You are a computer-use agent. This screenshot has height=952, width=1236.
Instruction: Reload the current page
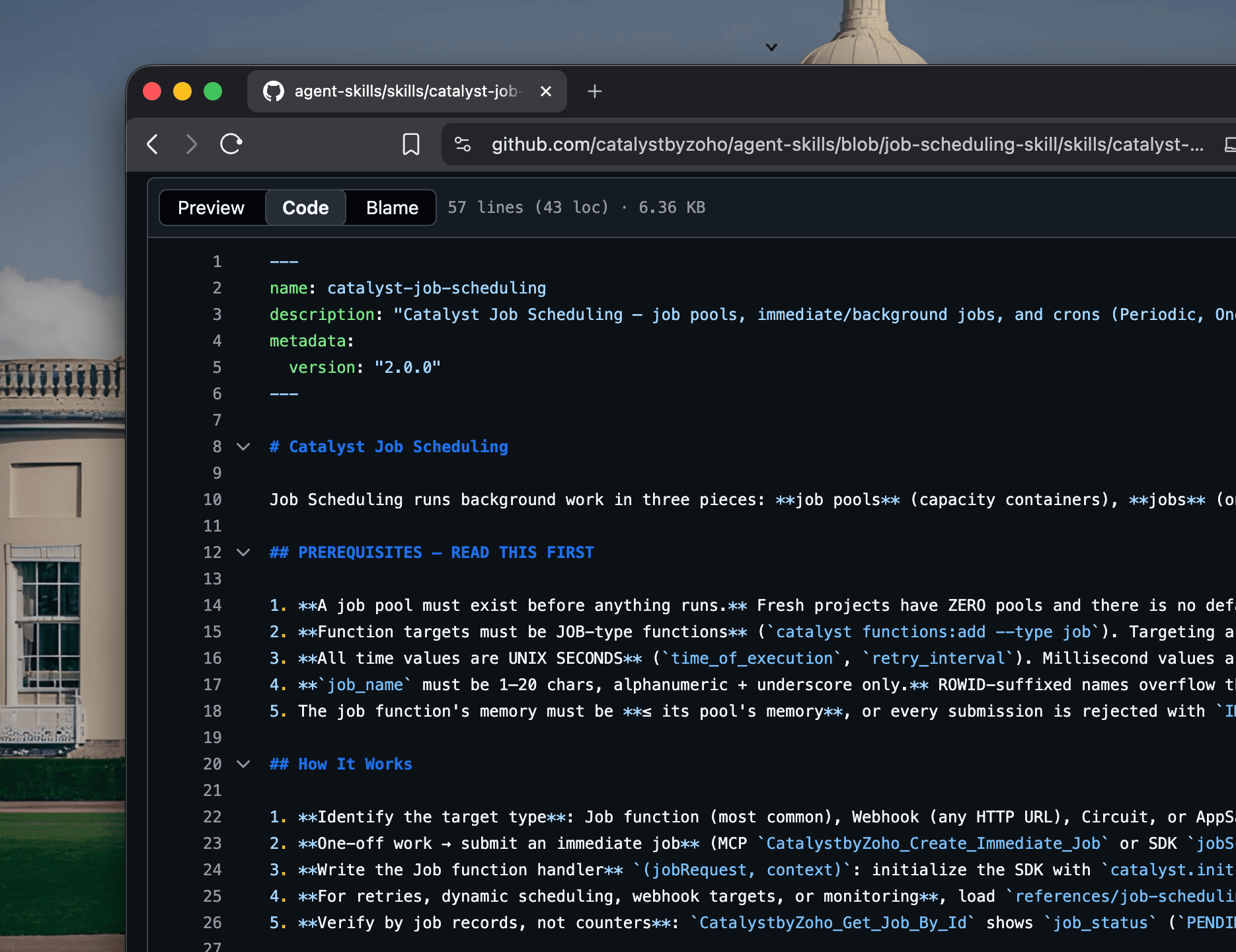pyautogui.click(x=231, y=144)
